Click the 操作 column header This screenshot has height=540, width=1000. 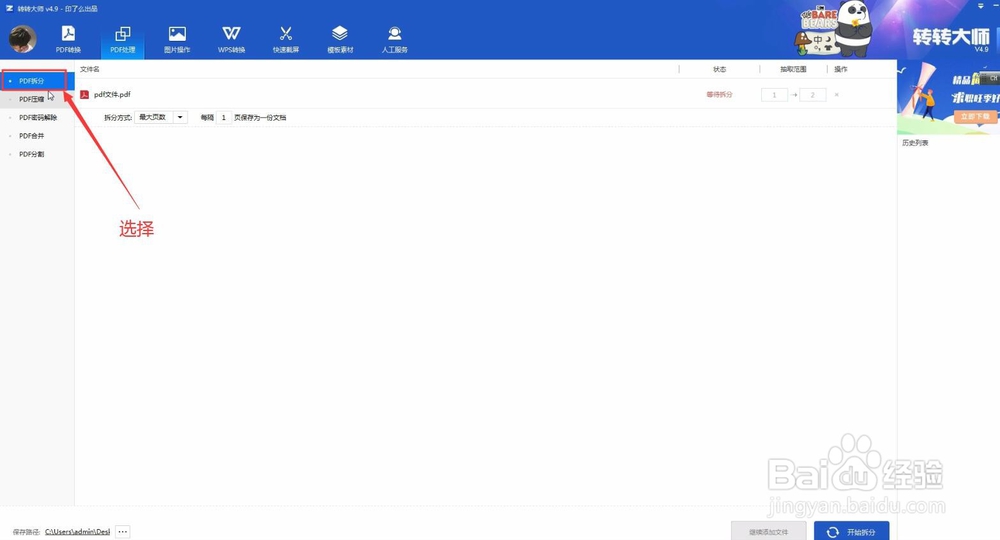841,69
